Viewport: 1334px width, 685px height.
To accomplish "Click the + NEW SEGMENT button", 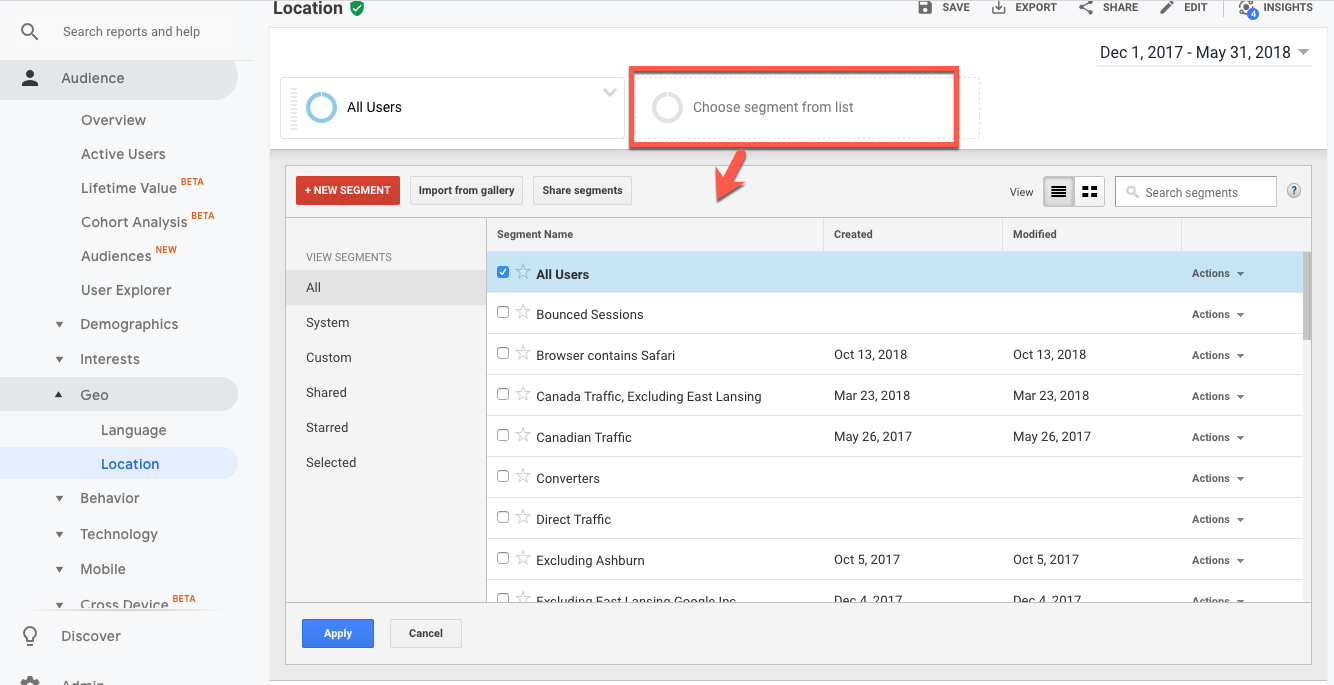I will pos(347,190).
